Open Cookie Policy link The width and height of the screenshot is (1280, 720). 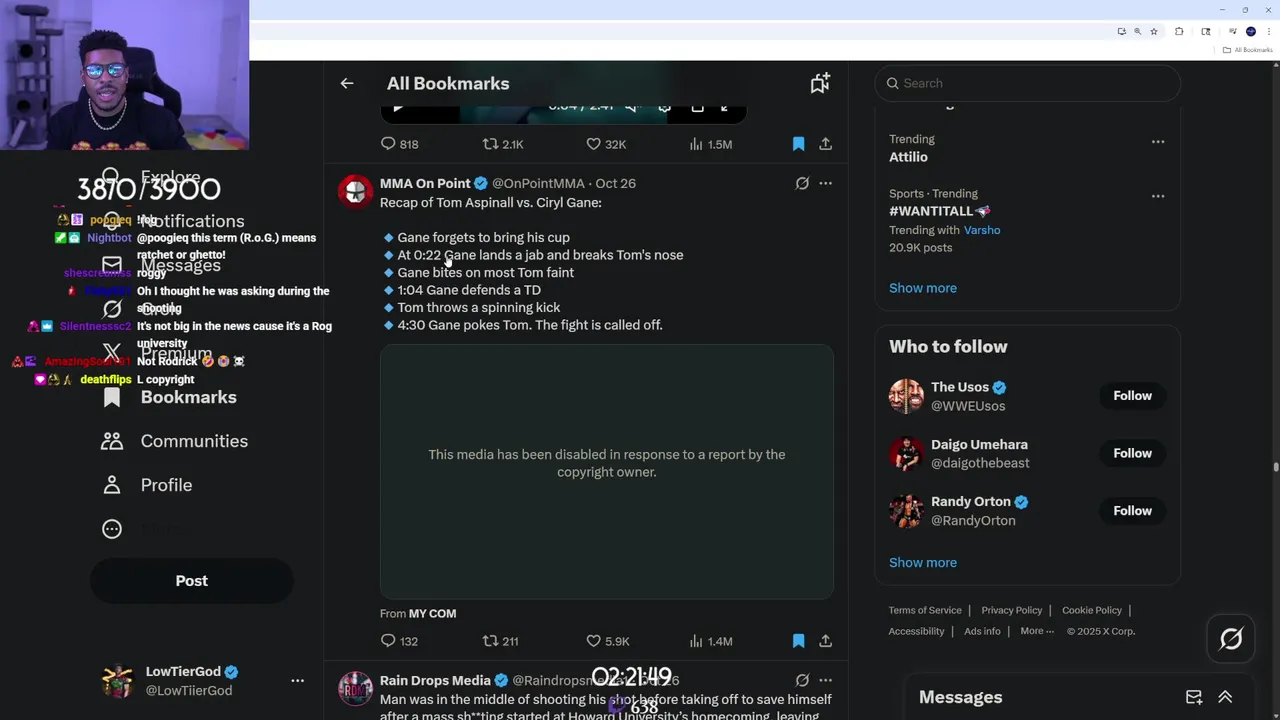(x=1092, y=610)
